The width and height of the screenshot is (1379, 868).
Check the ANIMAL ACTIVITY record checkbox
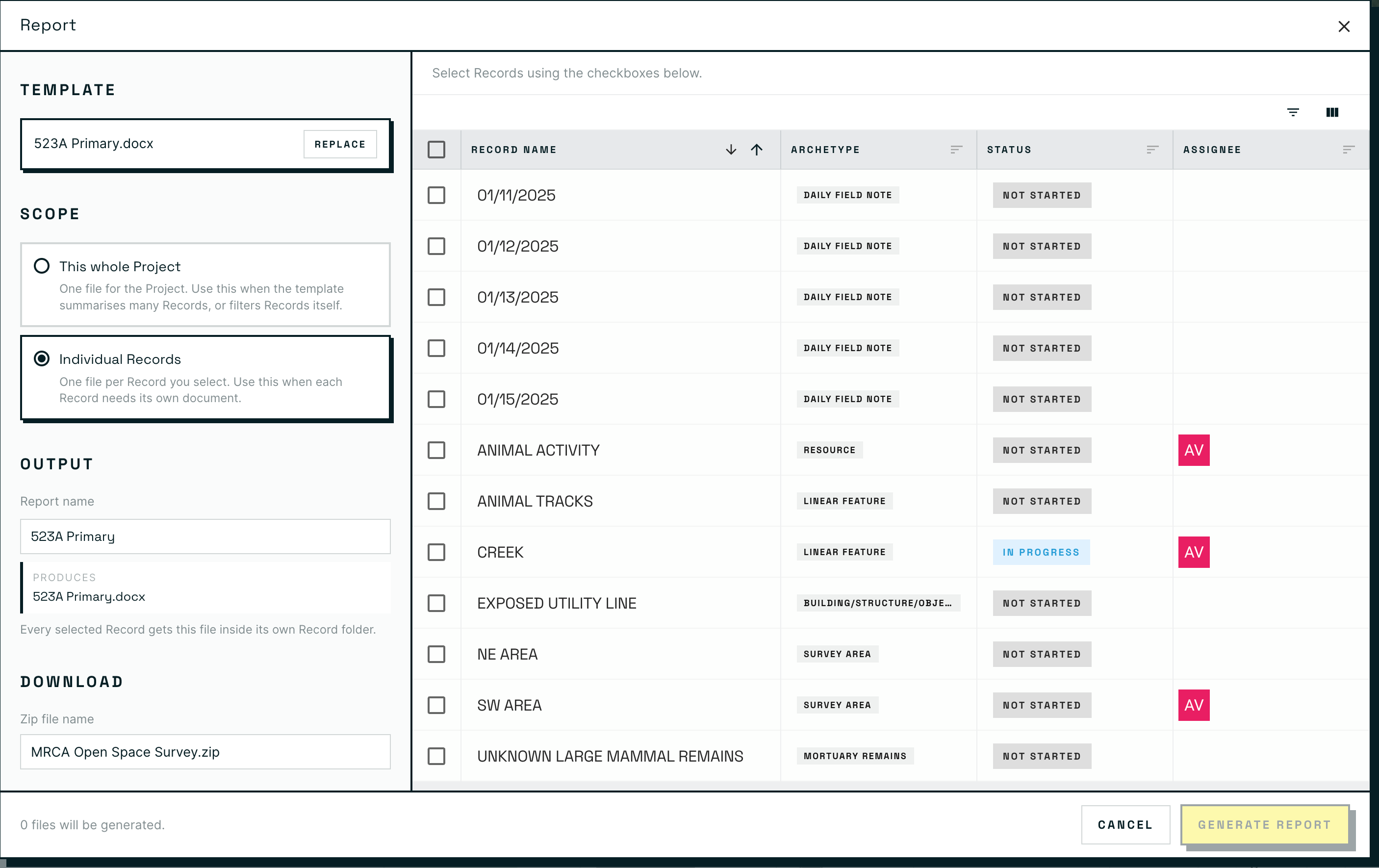click(436, 450)
